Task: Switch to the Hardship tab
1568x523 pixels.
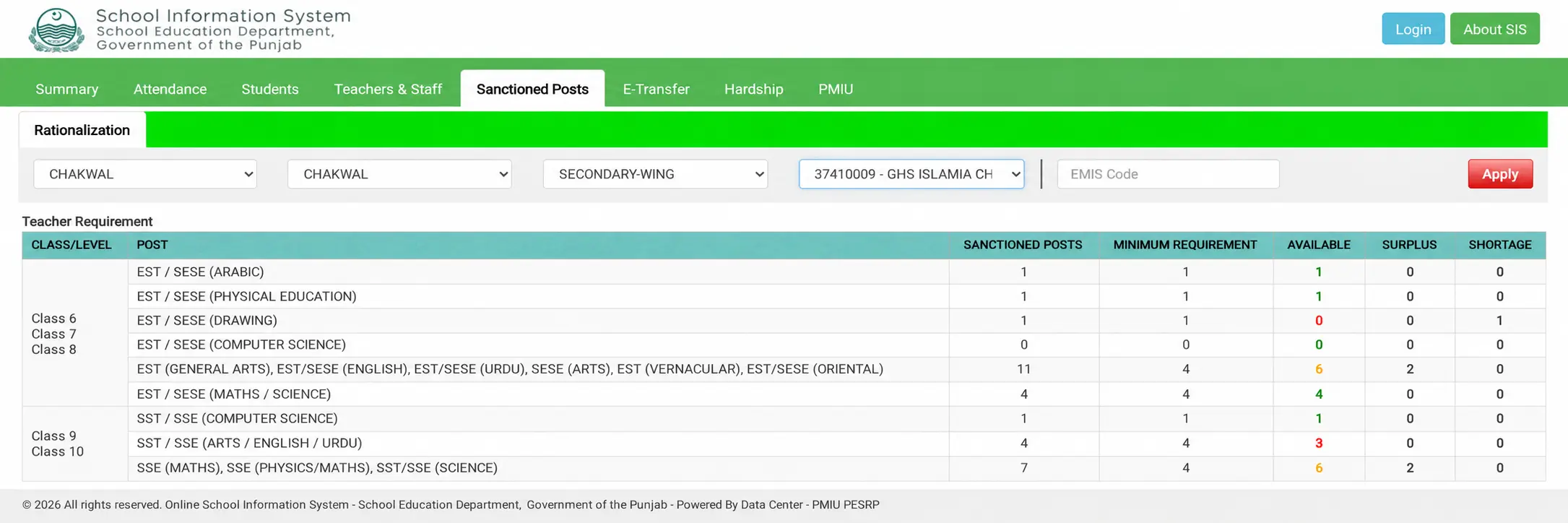Action: pyautogui.click(x=753, y=89)
